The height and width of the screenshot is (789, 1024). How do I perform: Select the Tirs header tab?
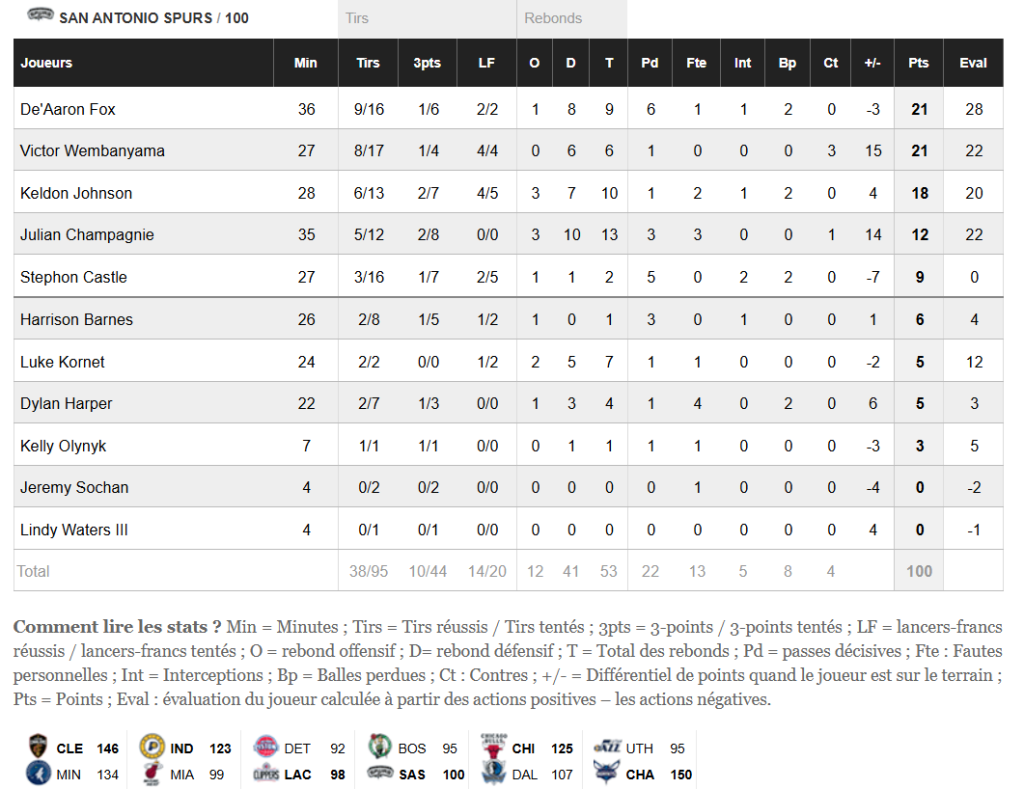click(x=357, y=18)
